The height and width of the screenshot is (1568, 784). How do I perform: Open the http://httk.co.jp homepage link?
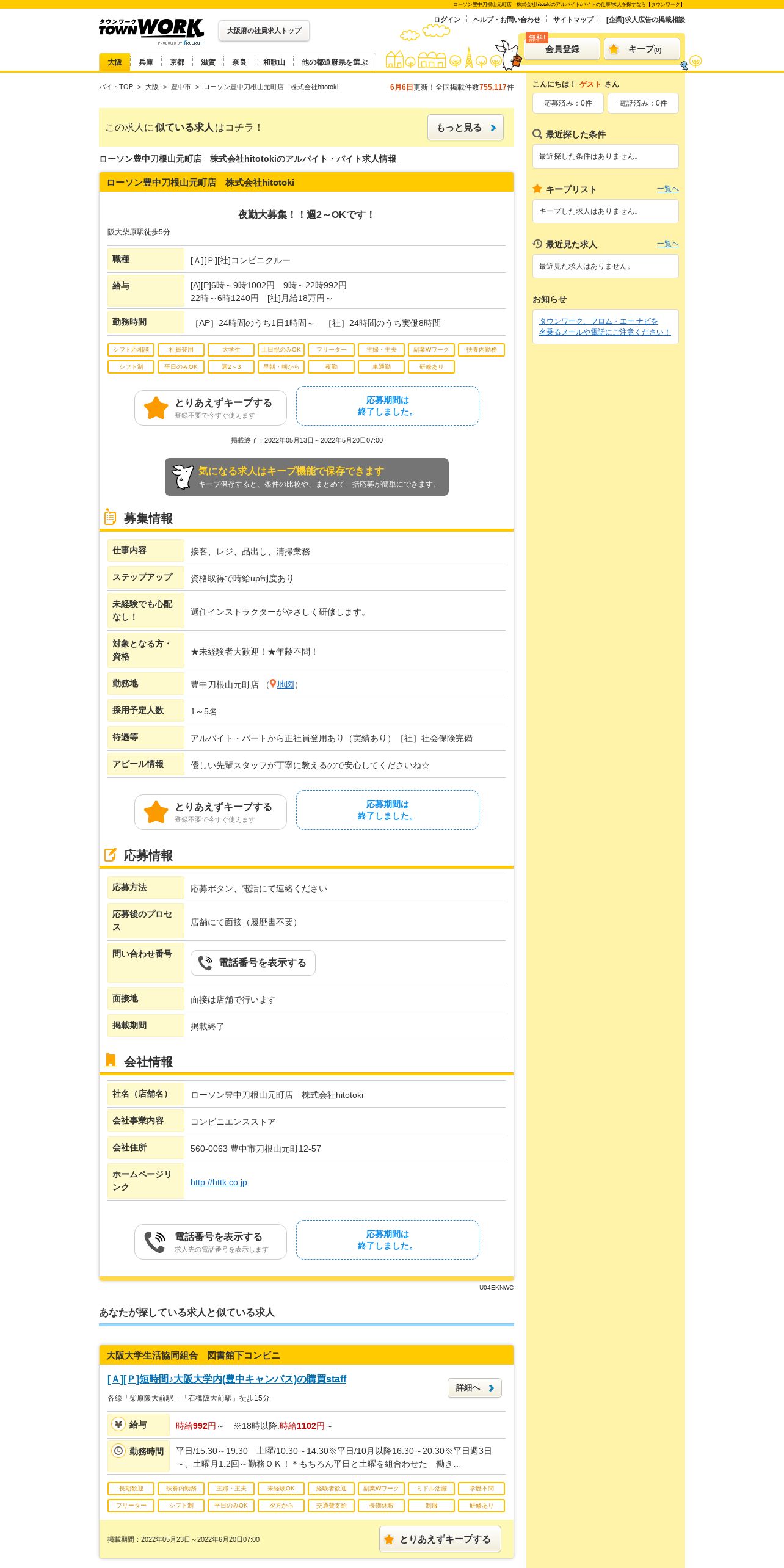[219, 1182]
